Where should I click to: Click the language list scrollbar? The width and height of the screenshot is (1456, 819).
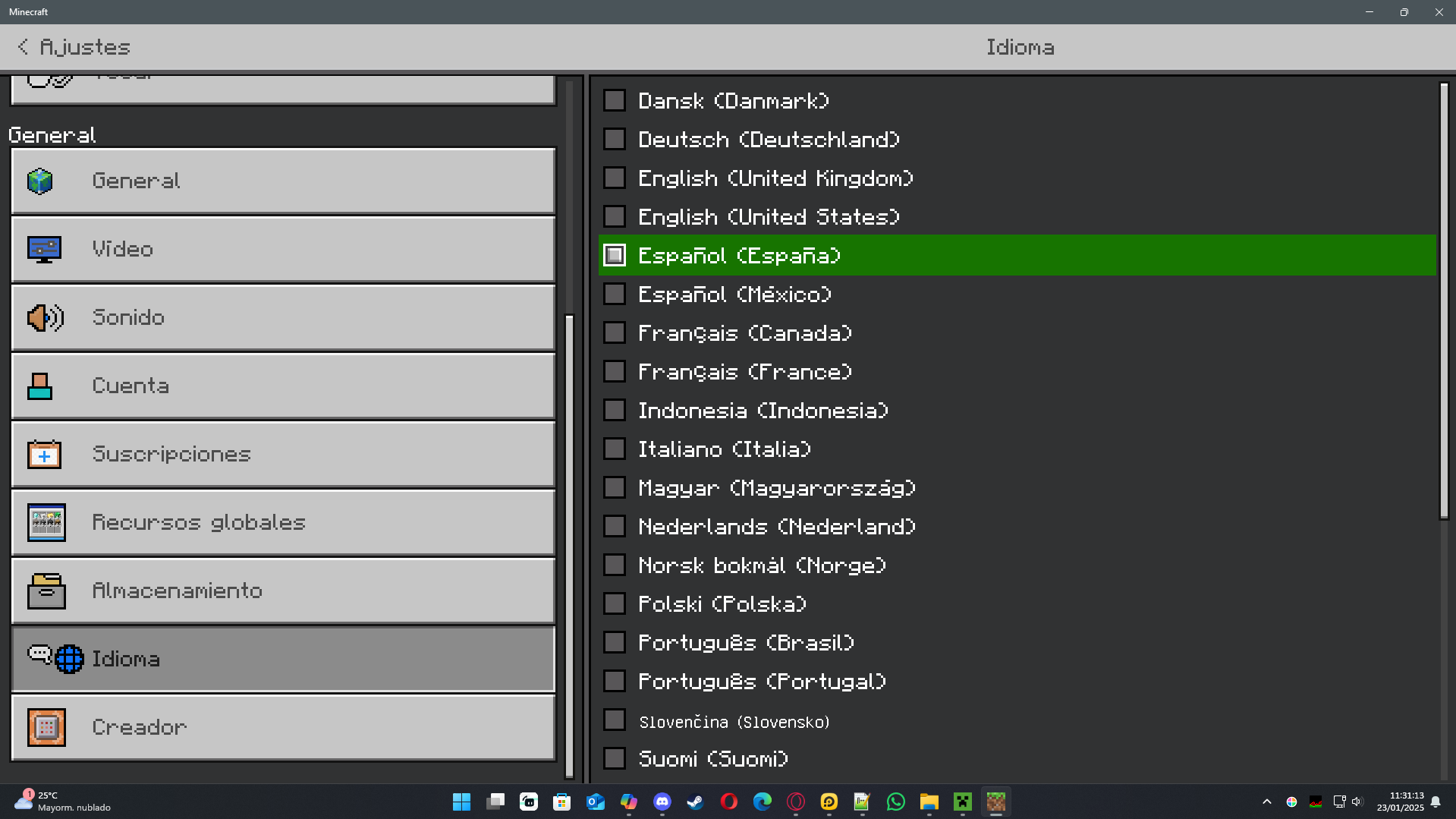click(x=1444, y=301)
